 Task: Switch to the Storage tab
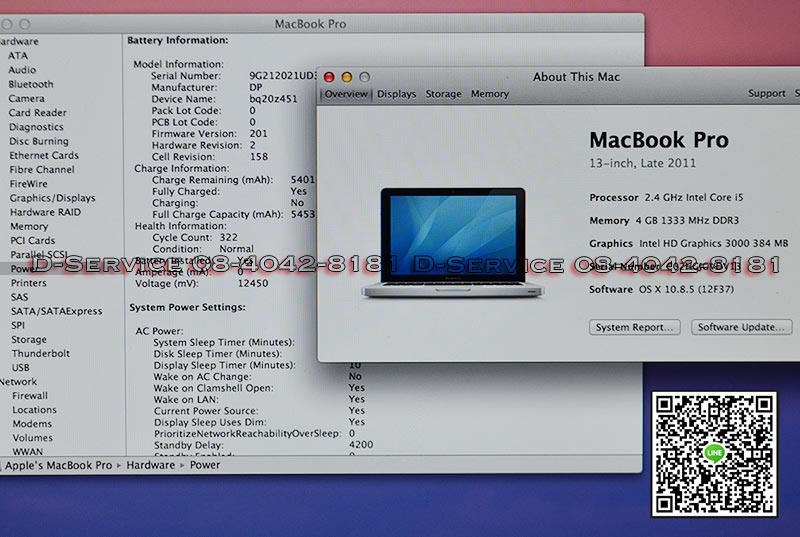[443, 94]
